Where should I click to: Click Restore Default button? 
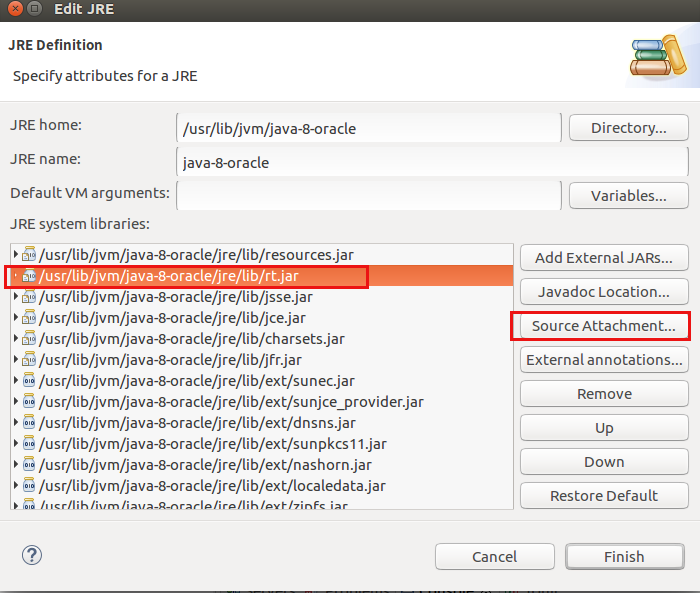pos(604,496)
